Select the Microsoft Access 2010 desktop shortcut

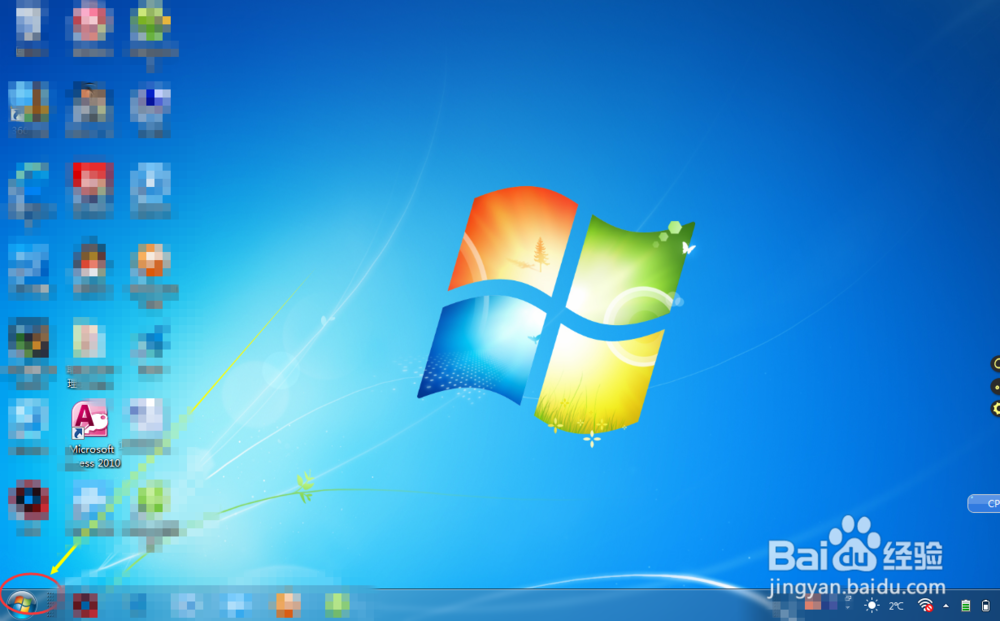(92, 434)
